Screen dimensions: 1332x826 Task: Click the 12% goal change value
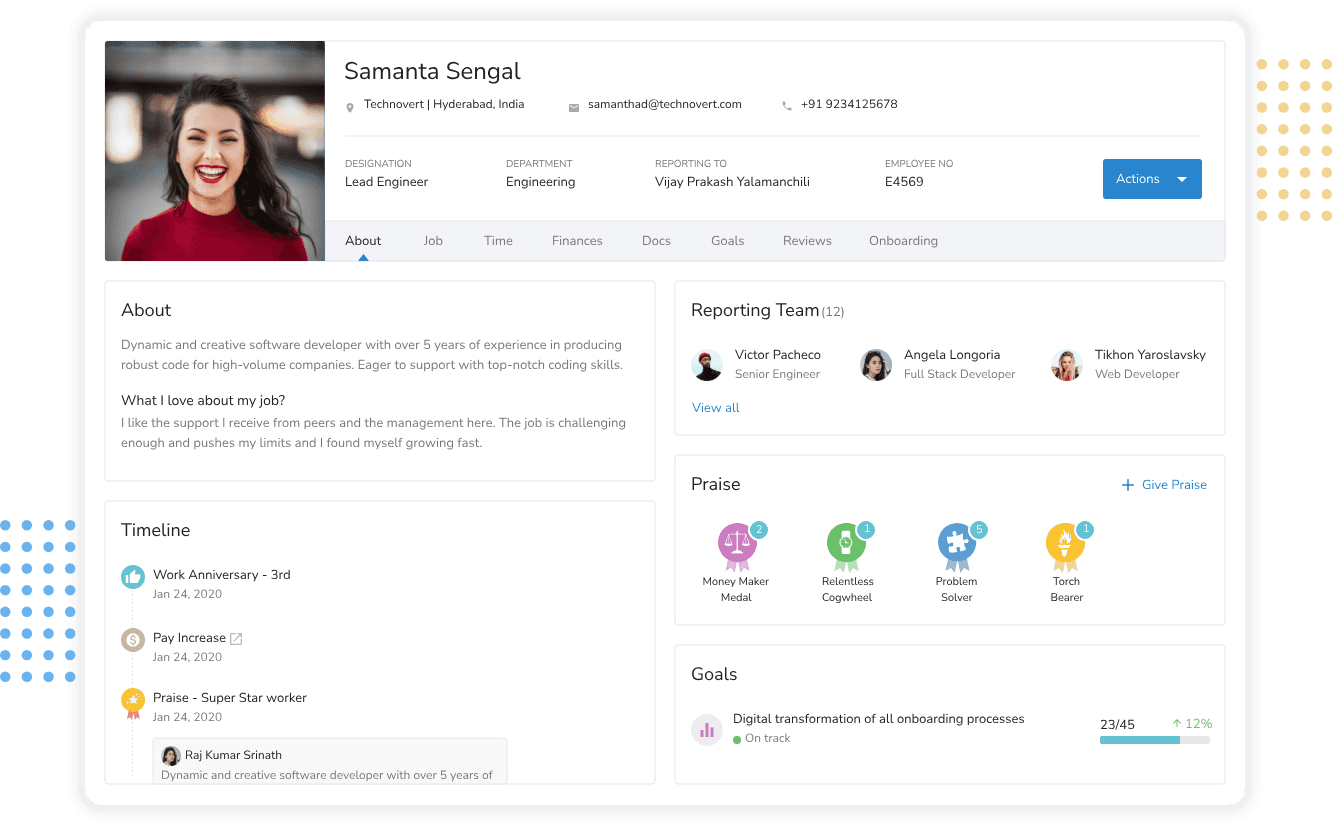coord(1199,724)
